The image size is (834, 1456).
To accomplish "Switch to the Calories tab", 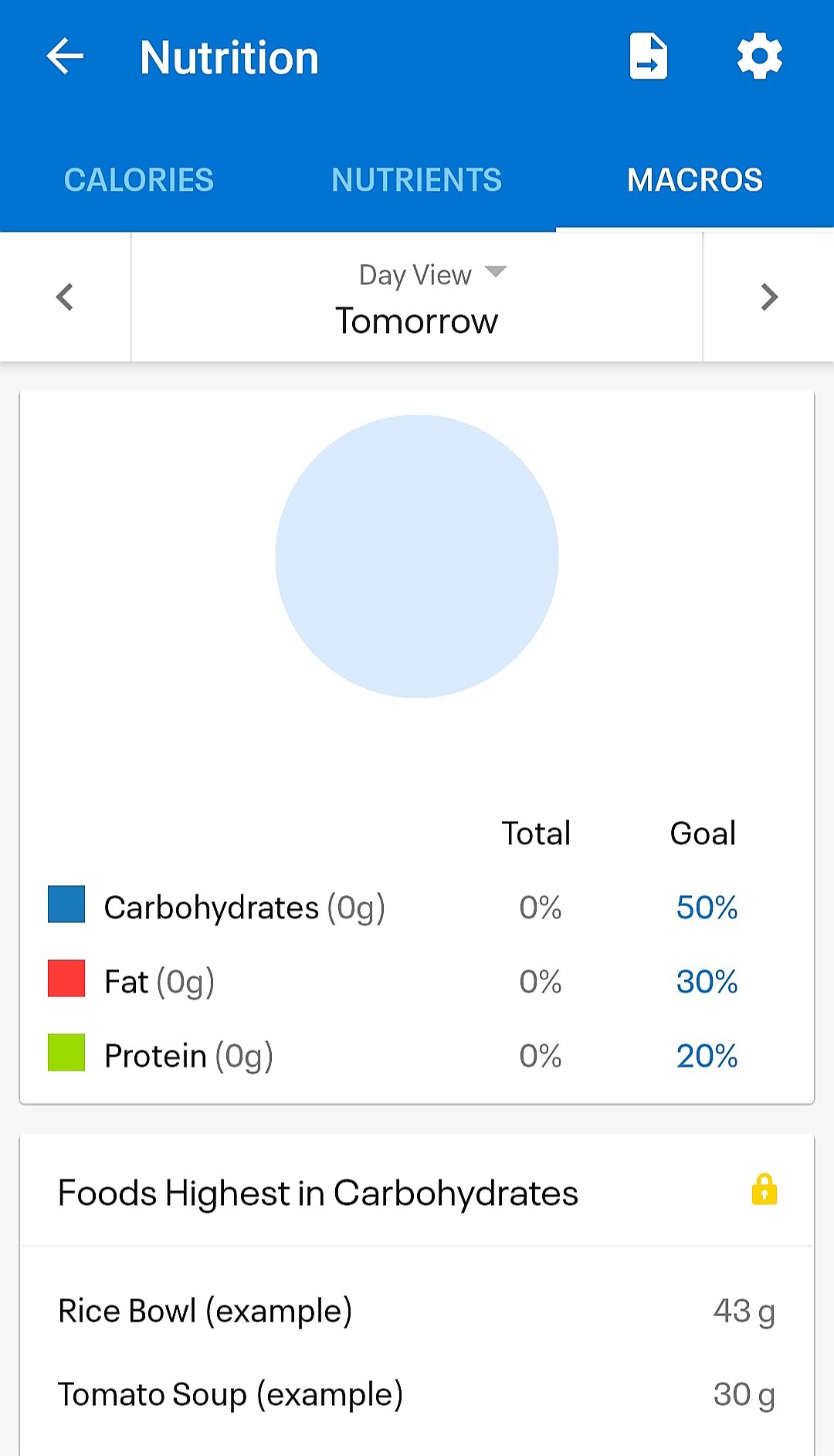I will click(139, 180).
